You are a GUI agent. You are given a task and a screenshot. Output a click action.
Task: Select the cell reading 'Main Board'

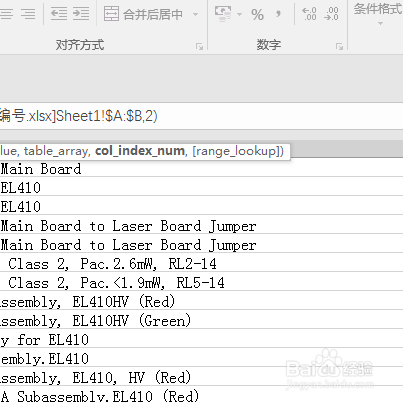click(201, 169)
